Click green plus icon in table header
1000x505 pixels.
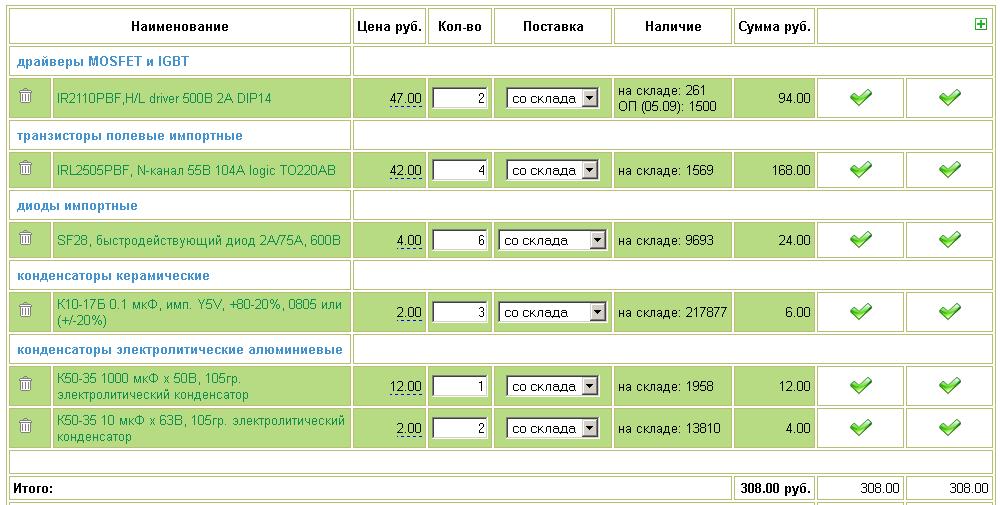(980, 25)
